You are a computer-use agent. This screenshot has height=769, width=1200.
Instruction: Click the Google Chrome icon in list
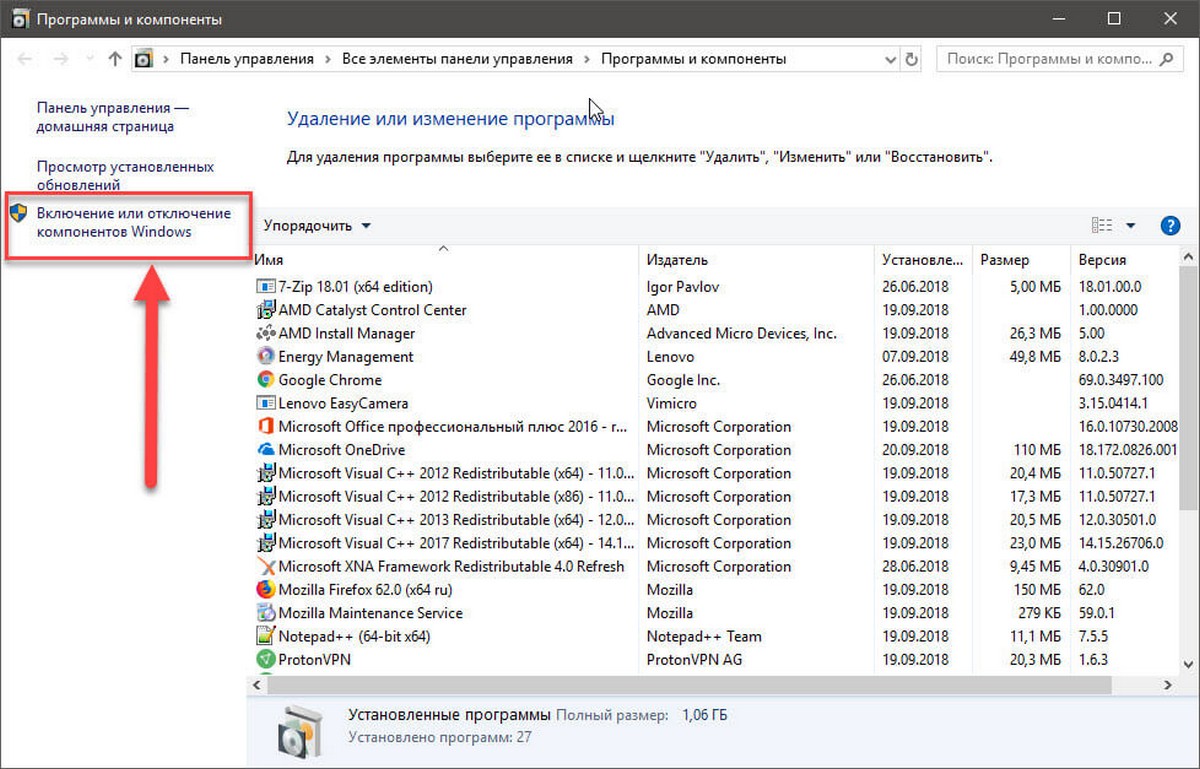click(x=265, y=380)
